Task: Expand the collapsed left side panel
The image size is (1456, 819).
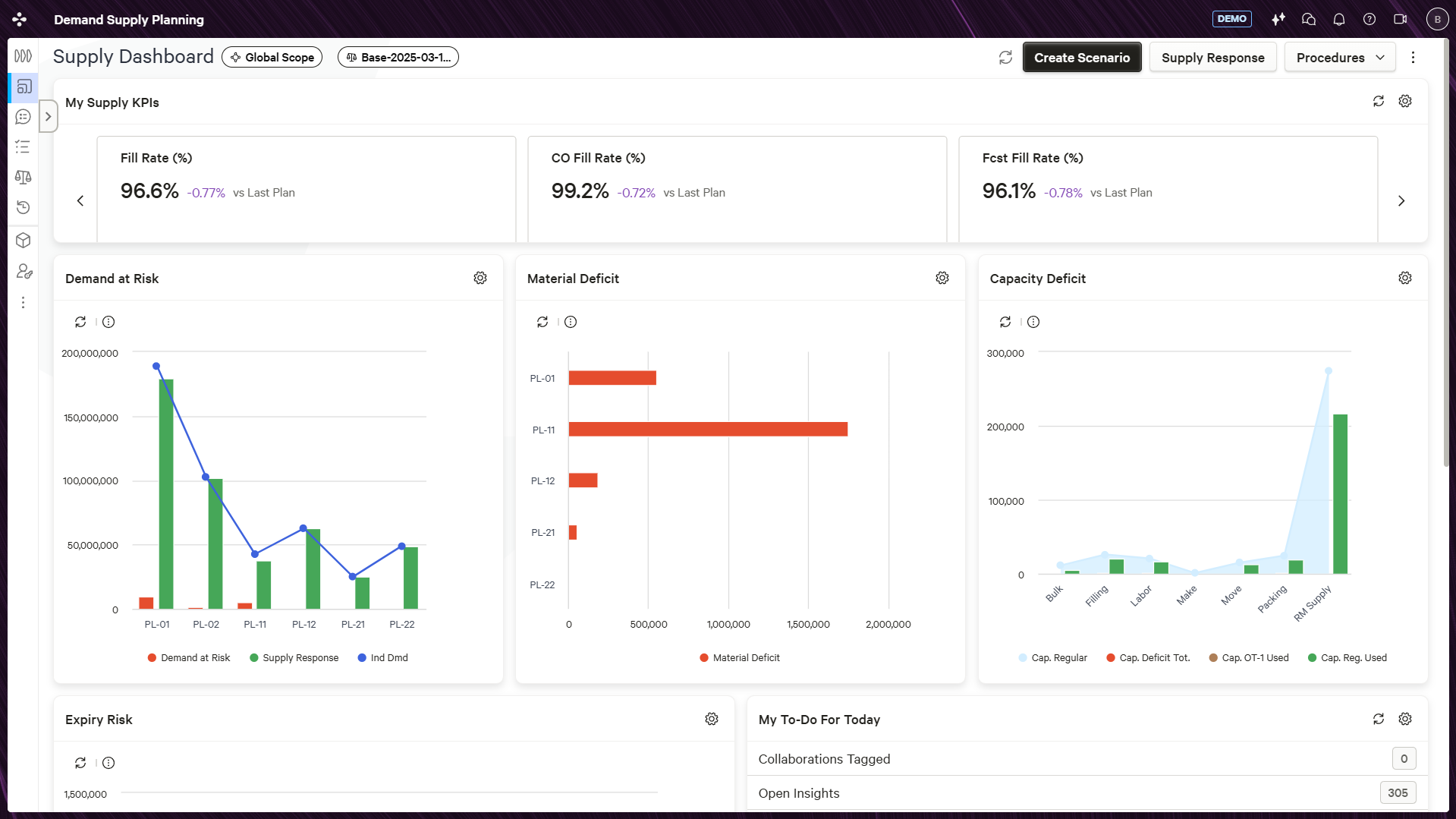Action: tap(48, 117)
